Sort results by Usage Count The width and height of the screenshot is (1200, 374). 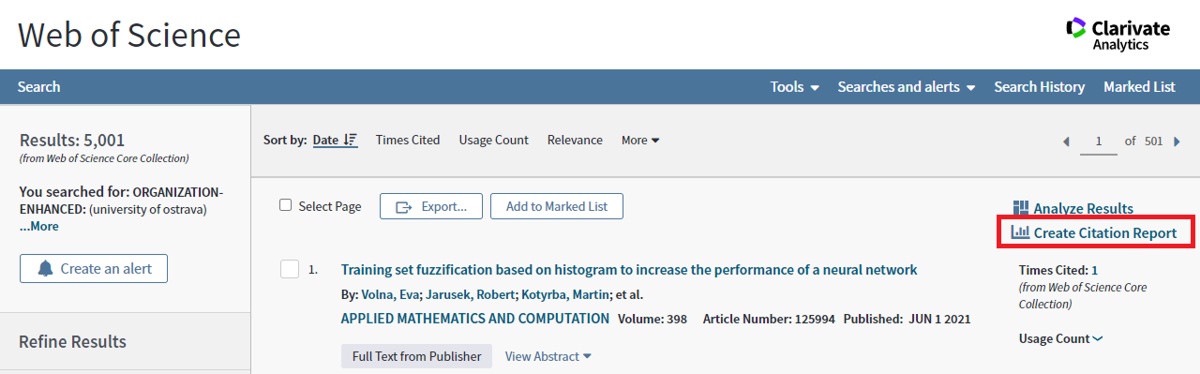click(x=494, y=140)
